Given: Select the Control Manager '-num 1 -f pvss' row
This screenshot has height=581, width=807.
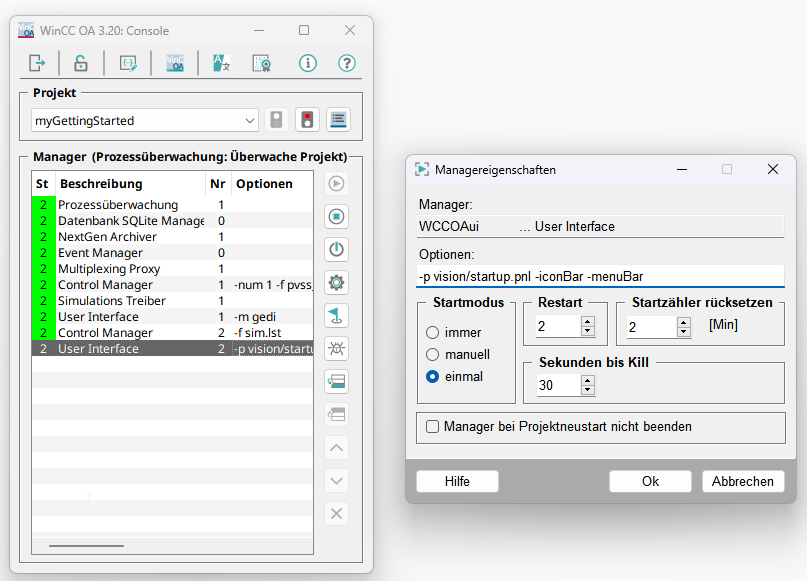Looking at the screenshot, I should click(172, 285).
